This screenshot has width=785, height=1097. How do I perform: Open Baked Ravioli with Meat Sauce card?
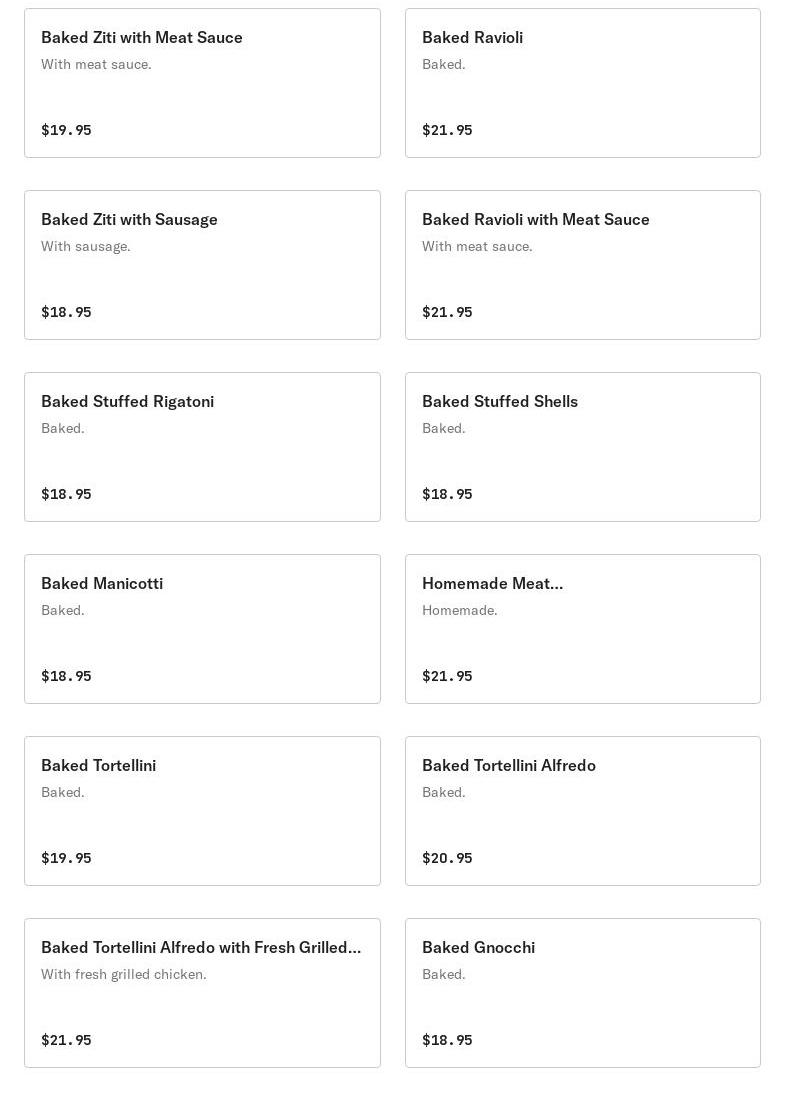pos(582,265)
